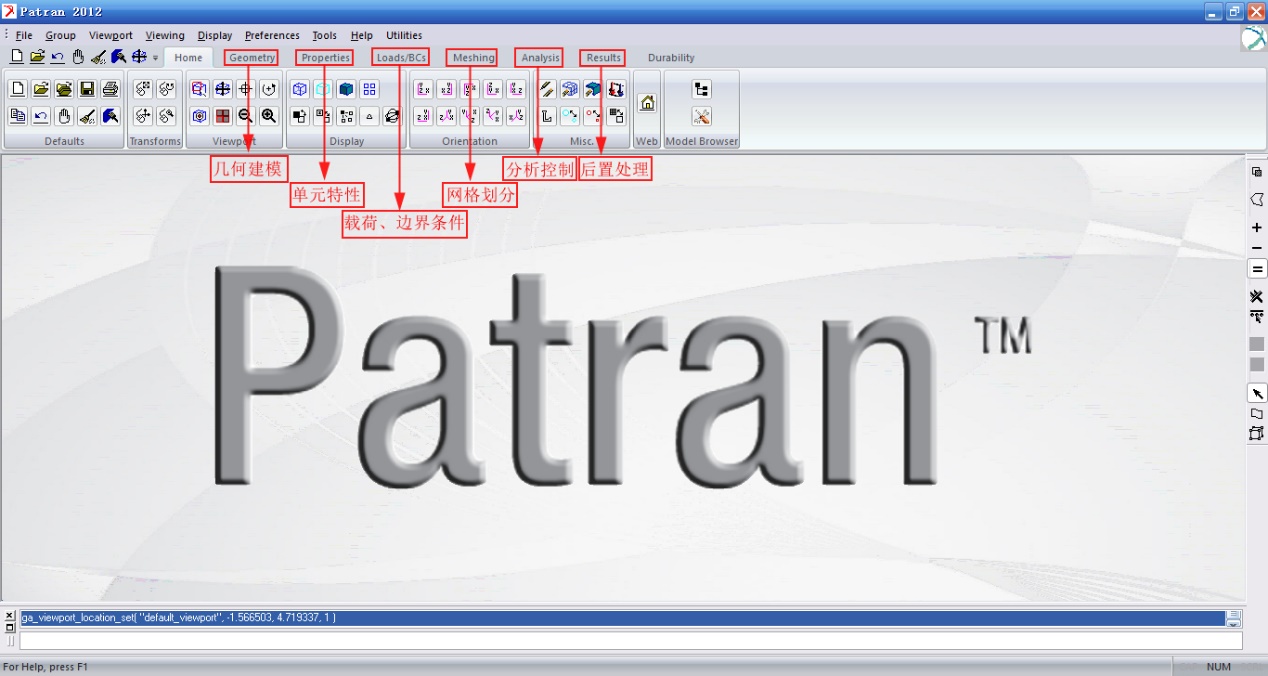Screen dimensions: 1268x676
Task: Switch to the Home tab
Action: (x=188, y=58)
